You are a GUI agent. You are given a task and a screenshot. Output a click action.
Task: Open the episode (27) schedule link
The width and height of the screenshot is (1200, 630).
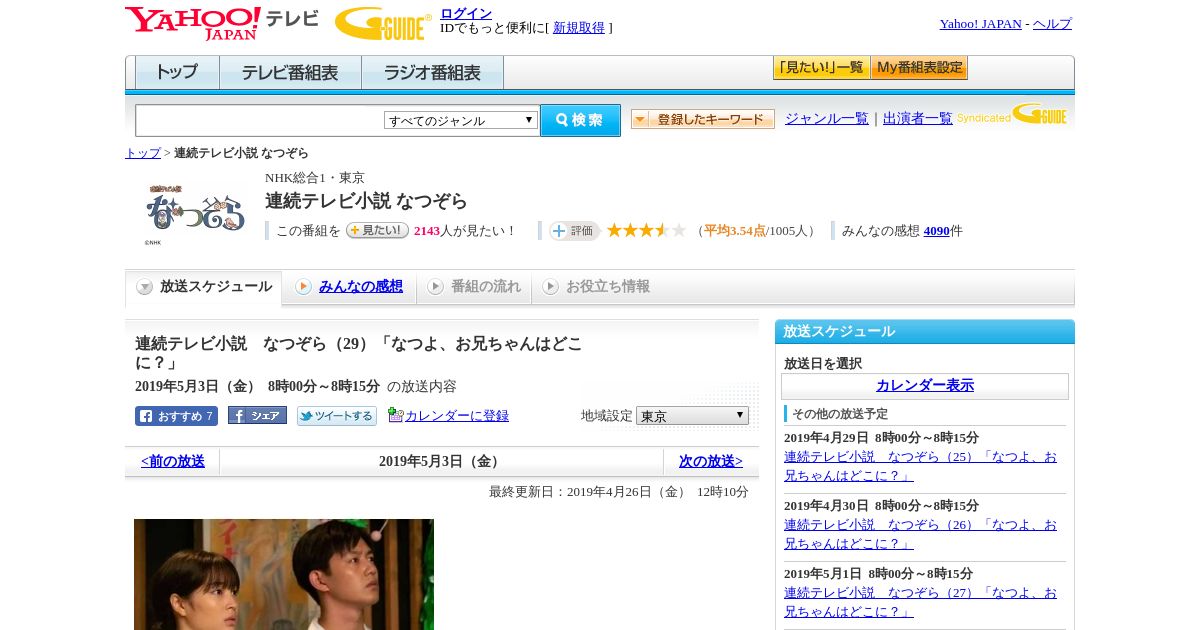click(x=920, y=602)
